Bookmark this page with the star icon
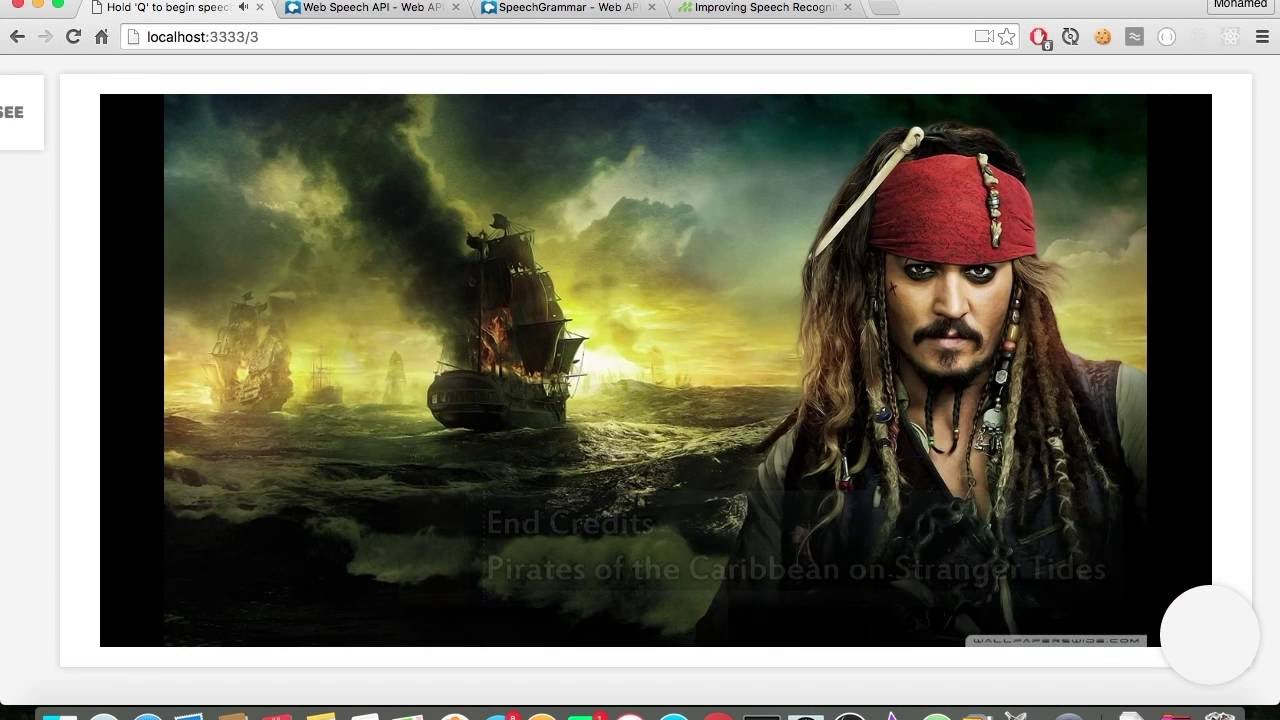 tap(1007, 37)
